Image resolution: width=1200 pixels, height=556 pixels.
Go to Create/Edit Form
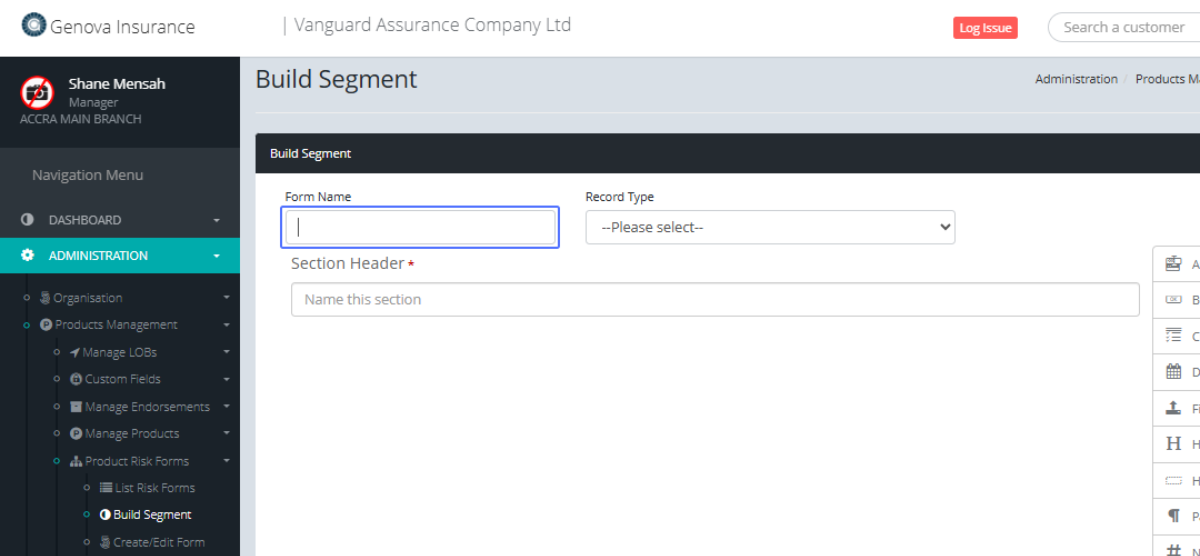point(158,542)
